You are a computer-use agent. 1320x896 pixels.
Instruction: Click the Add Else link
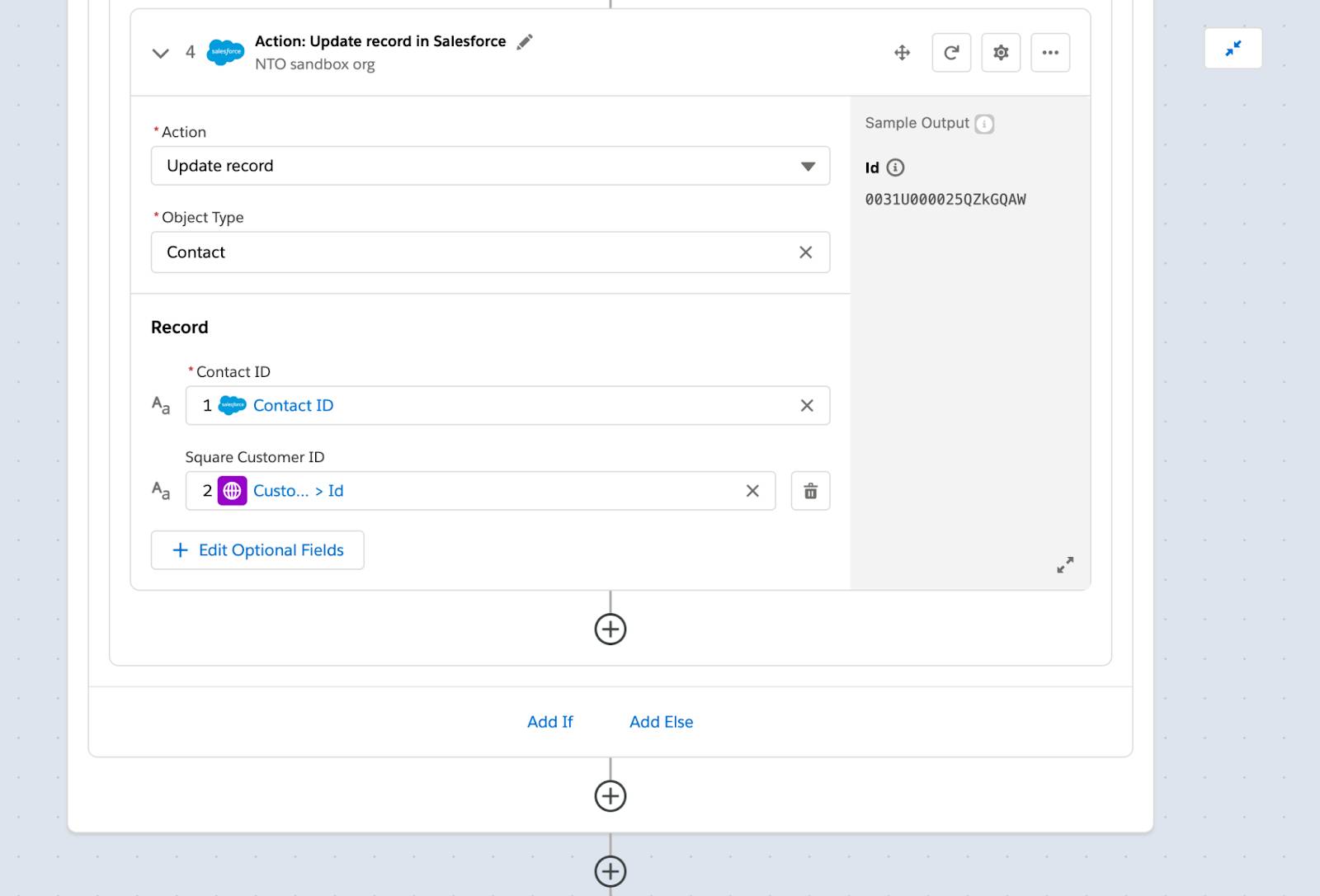[x=662, y=722]
